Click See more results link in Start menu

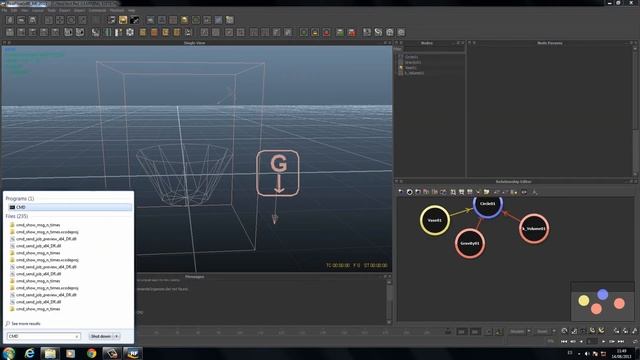(25, 324)
